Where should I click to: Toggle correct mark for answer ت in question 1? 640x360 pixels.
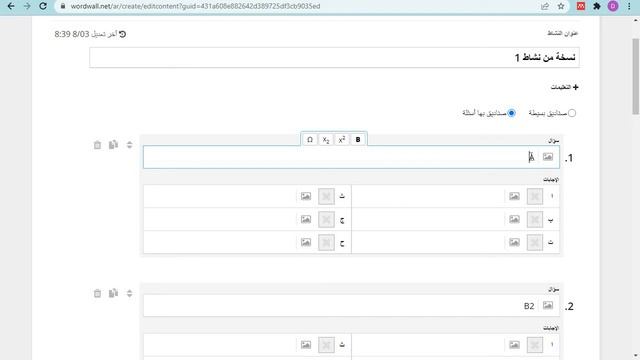535,242
